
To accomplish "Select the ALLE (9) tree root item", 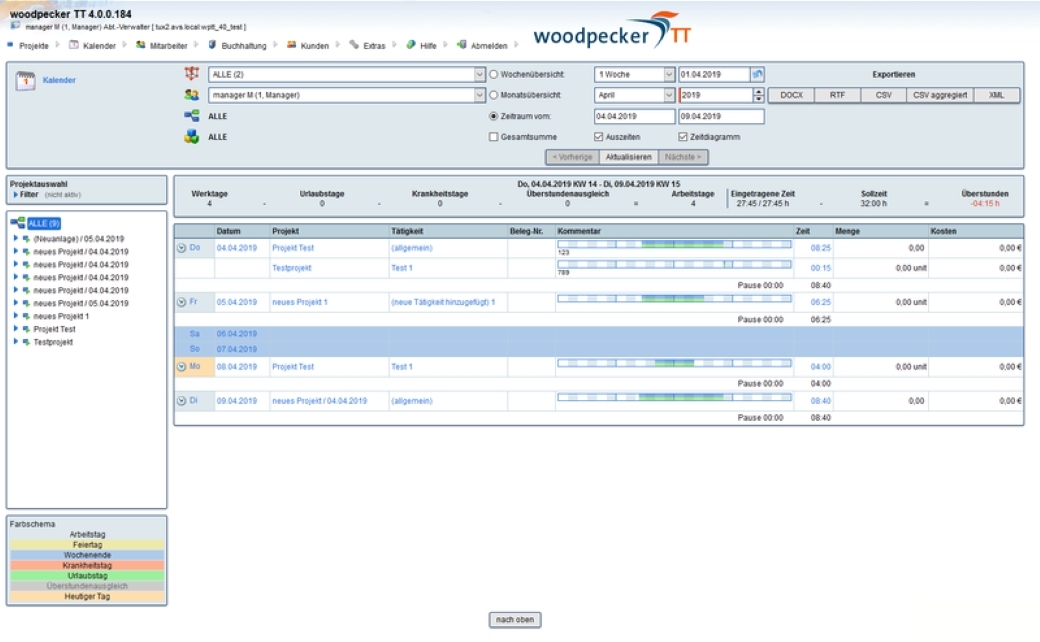I will pyautogui.click(x=44, y=224).
